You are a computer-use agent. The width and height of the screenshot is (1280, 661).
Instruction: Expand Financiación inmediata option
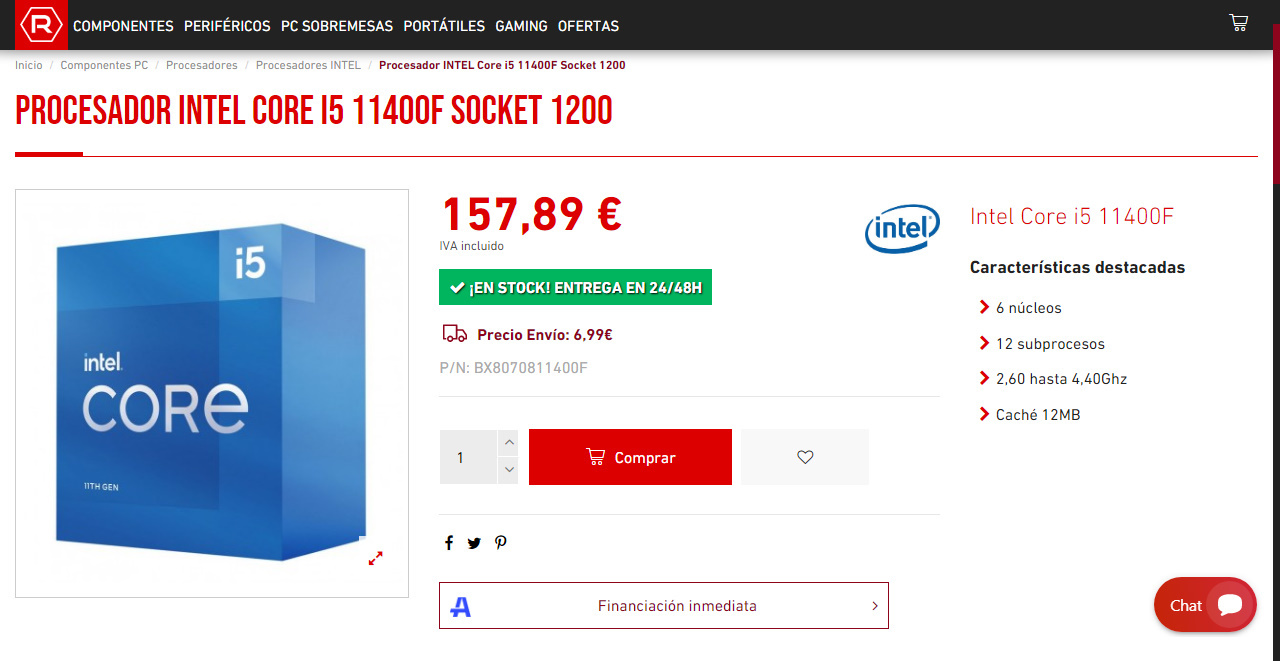pos(663,606)
